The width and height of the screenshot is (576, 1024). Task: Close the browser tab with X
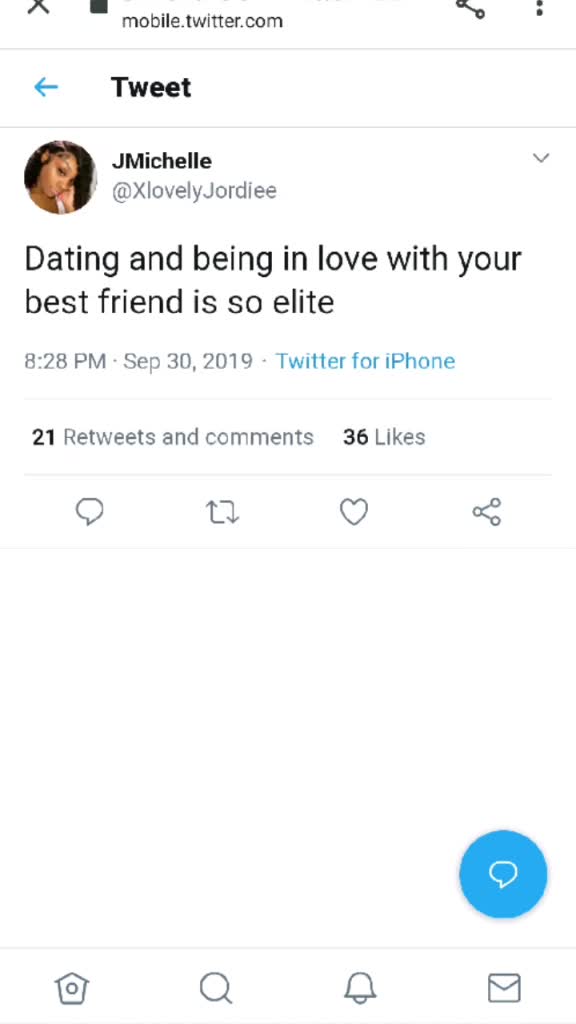tap(39, 7)
